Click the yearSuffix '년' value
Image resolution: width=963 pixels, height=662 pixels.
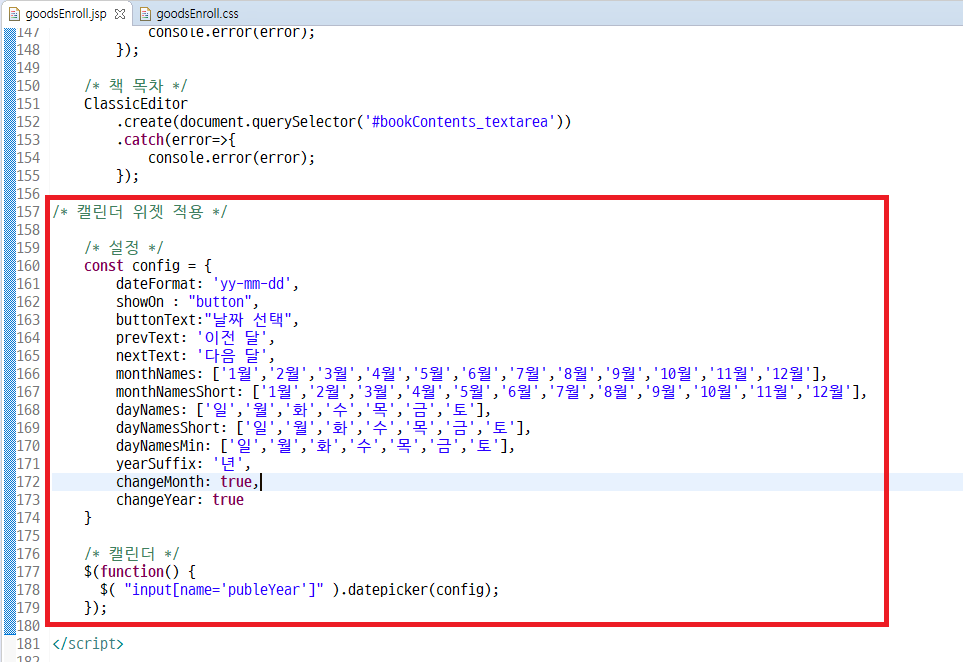228,464
